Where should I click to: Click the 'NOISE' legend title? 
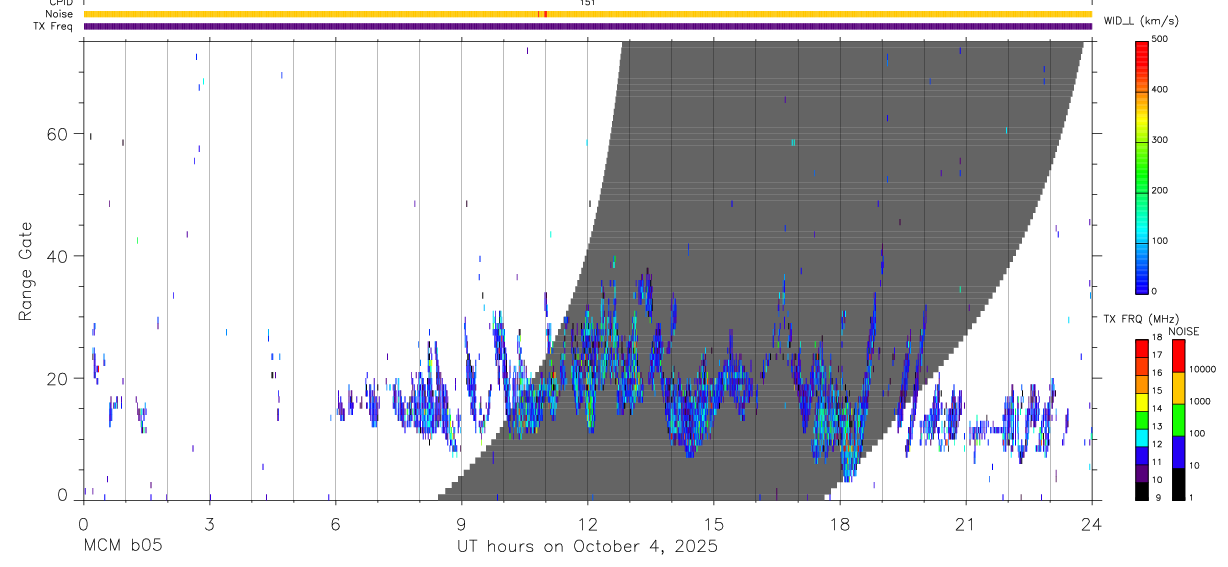coord(1183,331)
